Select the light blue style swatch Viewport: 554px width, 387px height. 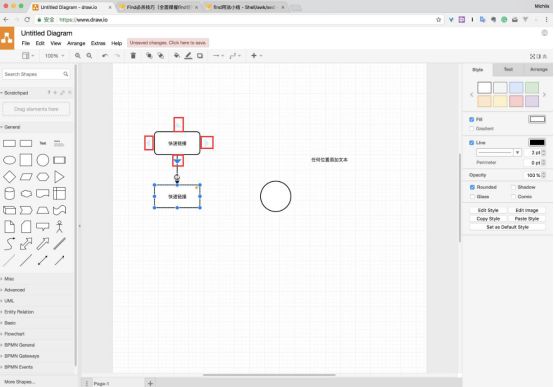coord(516,87)
